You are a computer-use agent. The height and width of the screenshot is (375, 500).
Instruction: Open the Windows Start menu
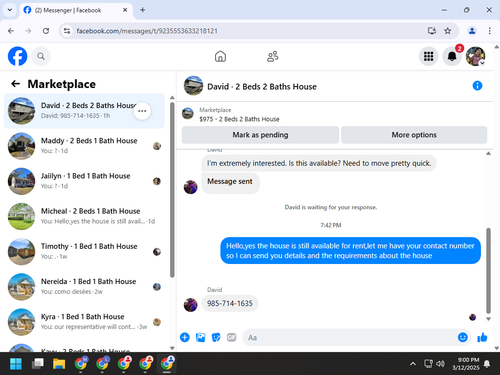16,363
